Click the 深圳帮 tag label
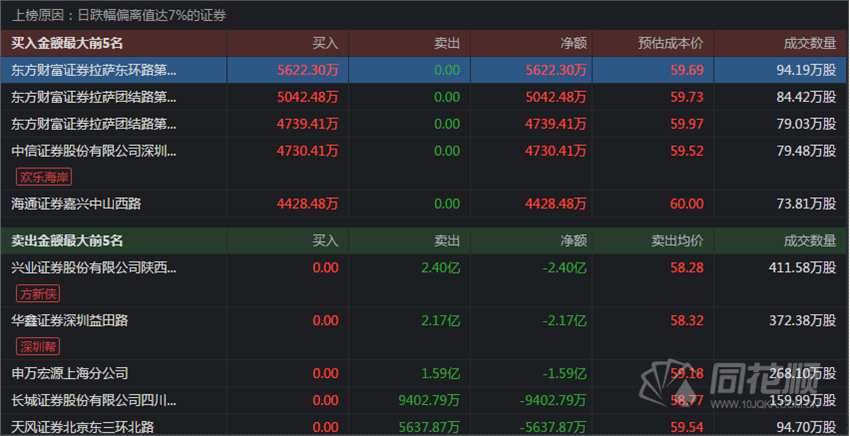The width and height of the screenshot is (850, 436). pyautogui.click(x=39, y=346)
